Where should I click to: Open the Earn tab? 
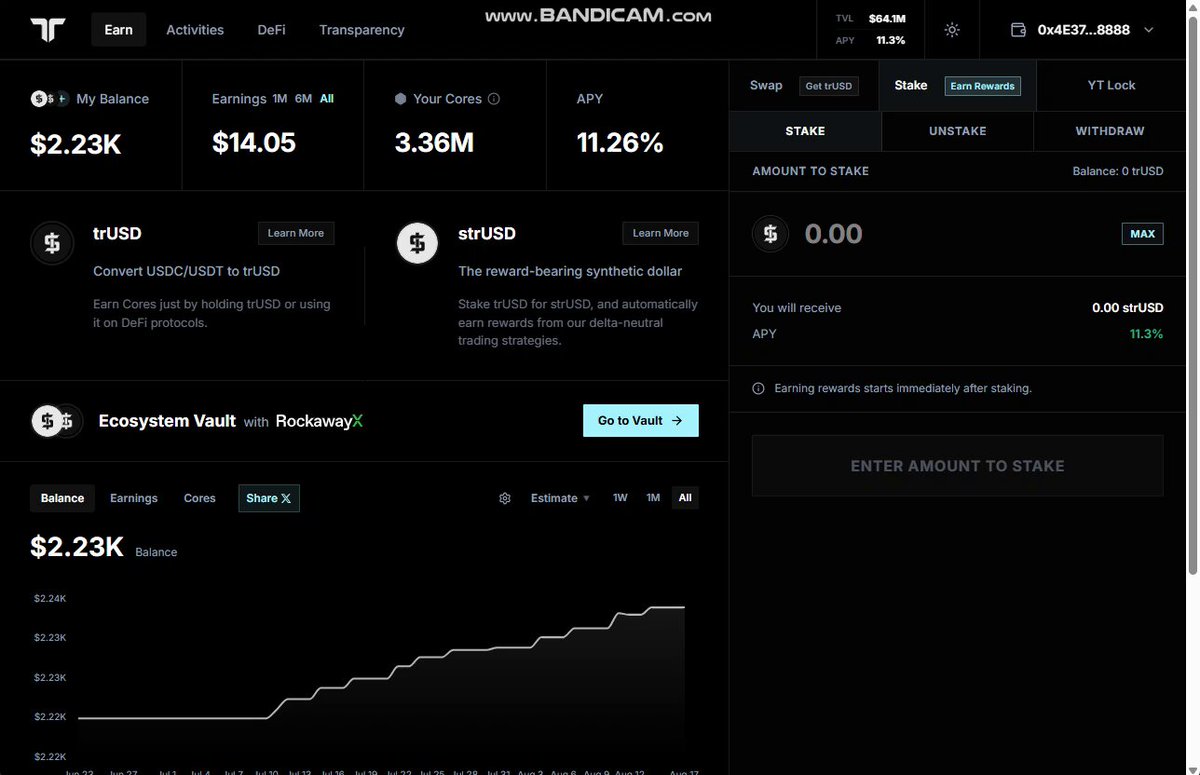pyautogui.click(x=118, y=30)
